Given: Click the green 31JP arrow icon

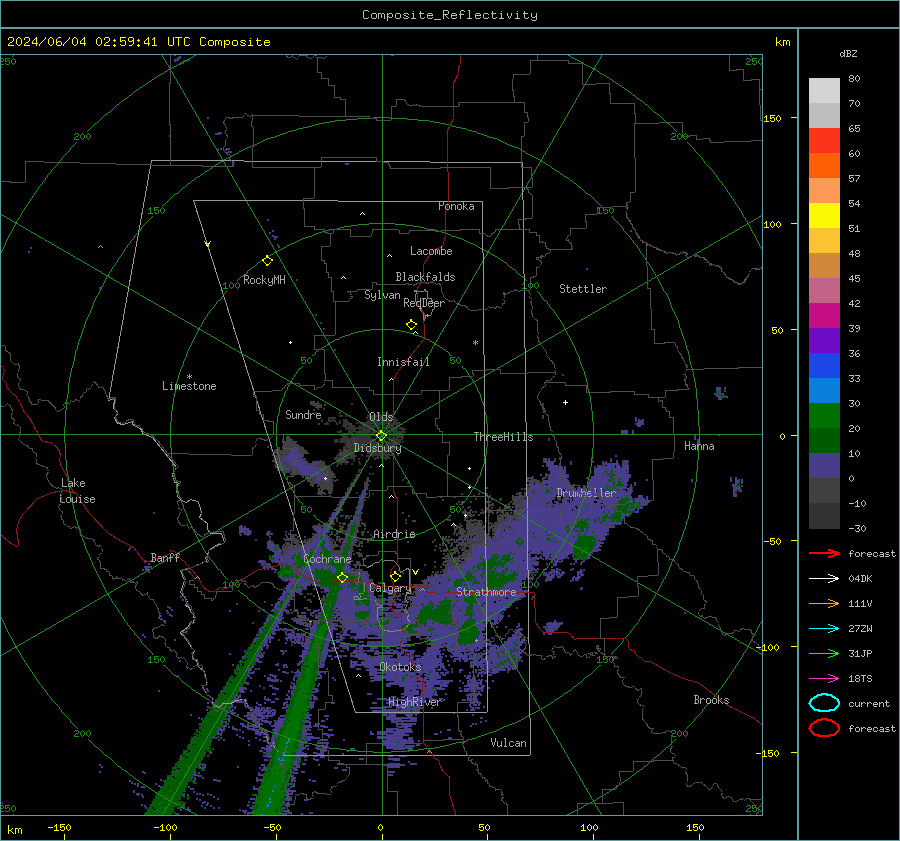Looking at the screenshot, I should coord(824,653).
